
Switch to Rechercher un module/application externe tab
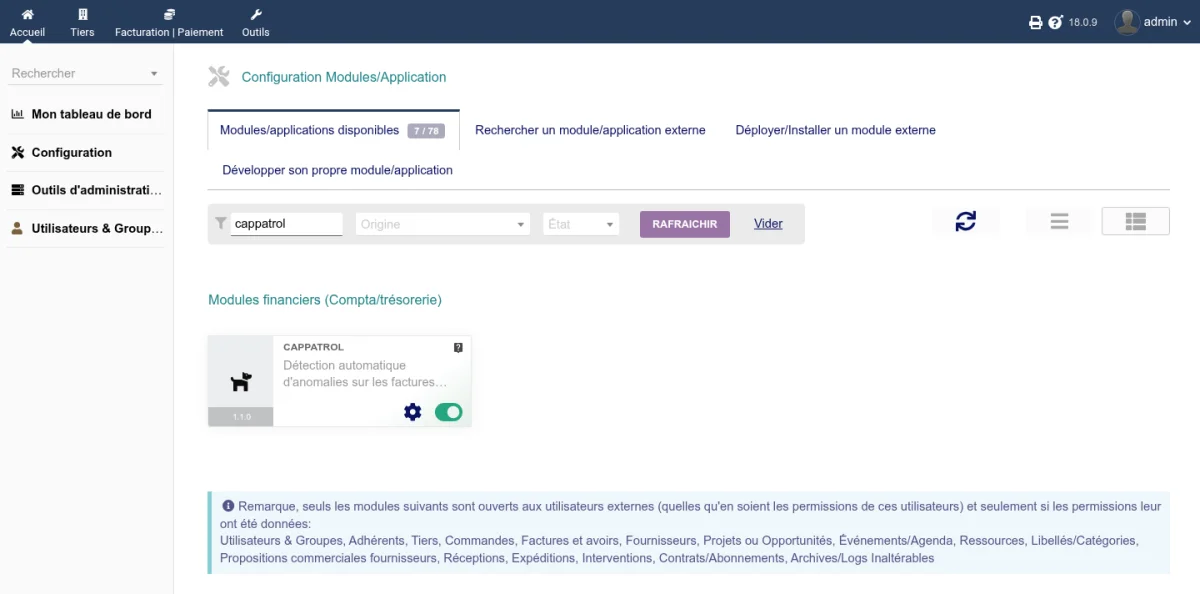[590, 130]
